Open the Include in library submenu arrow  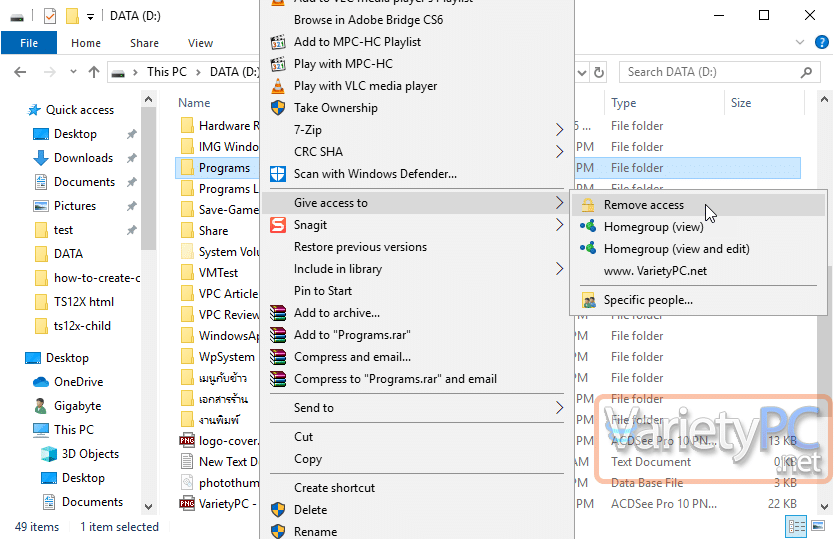click(x=559, y=269)
